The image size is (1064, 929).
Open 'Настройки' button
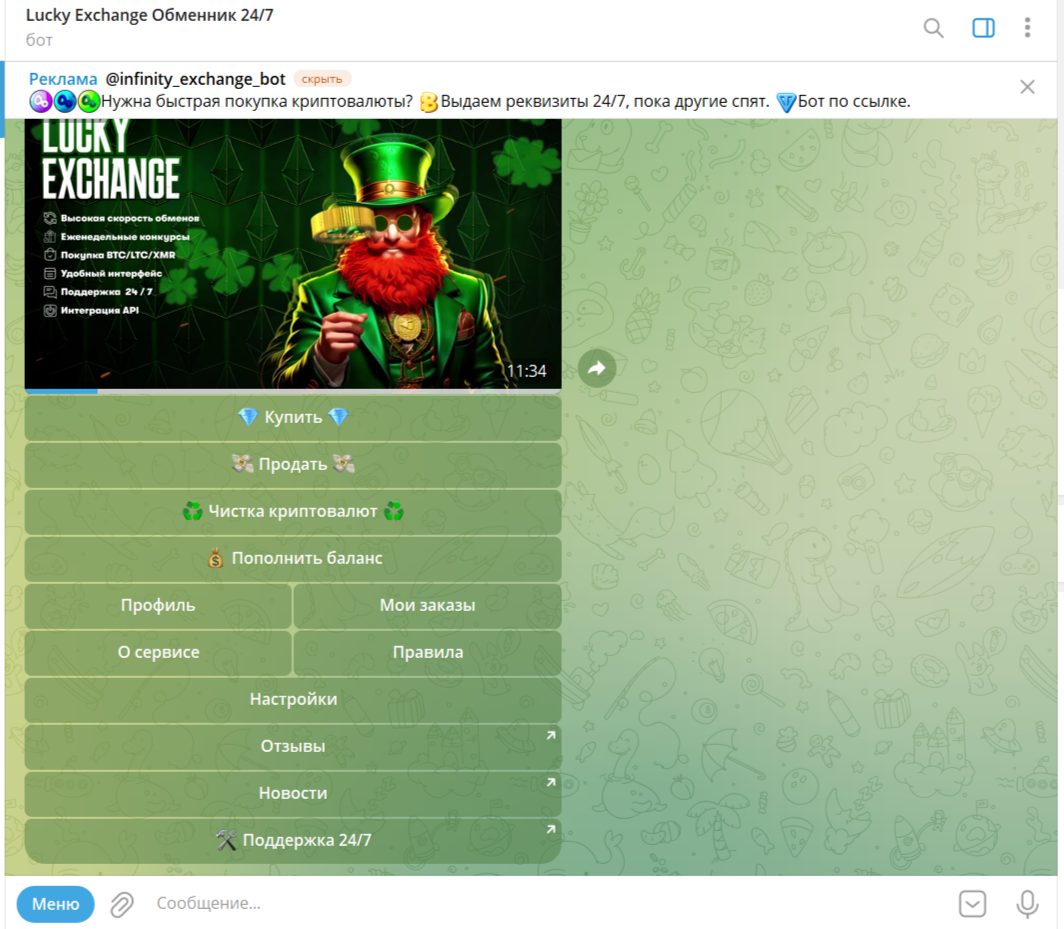click(x=293, y=699)
